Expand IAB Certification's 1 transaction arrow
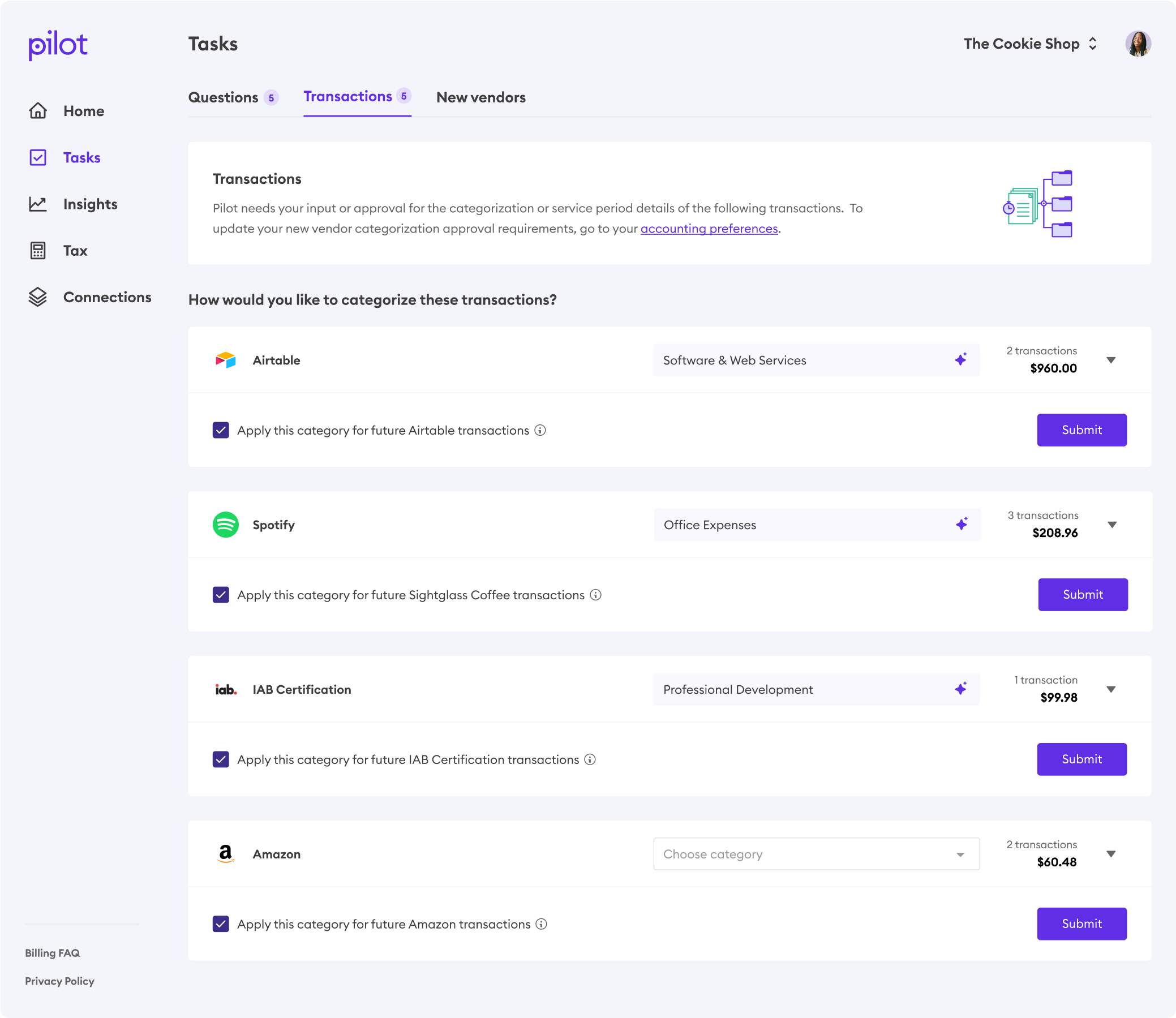Image resolution: width=1176 pixels, height=1018 pixels. pyautogui.click(x=1111, y=690)
